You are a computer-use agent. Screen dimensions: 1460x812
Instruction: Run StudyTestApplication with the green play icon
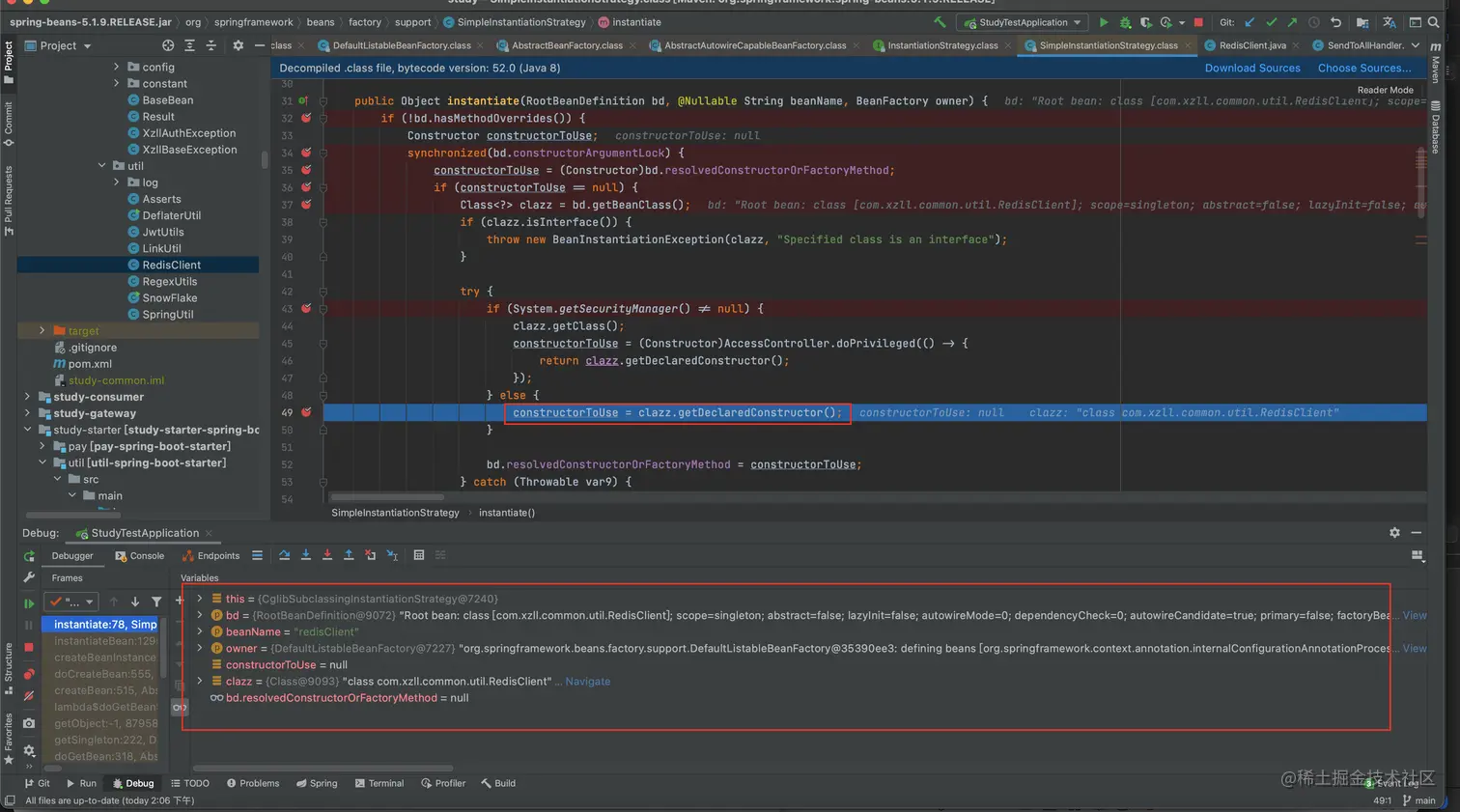[x=1104, y=22]
